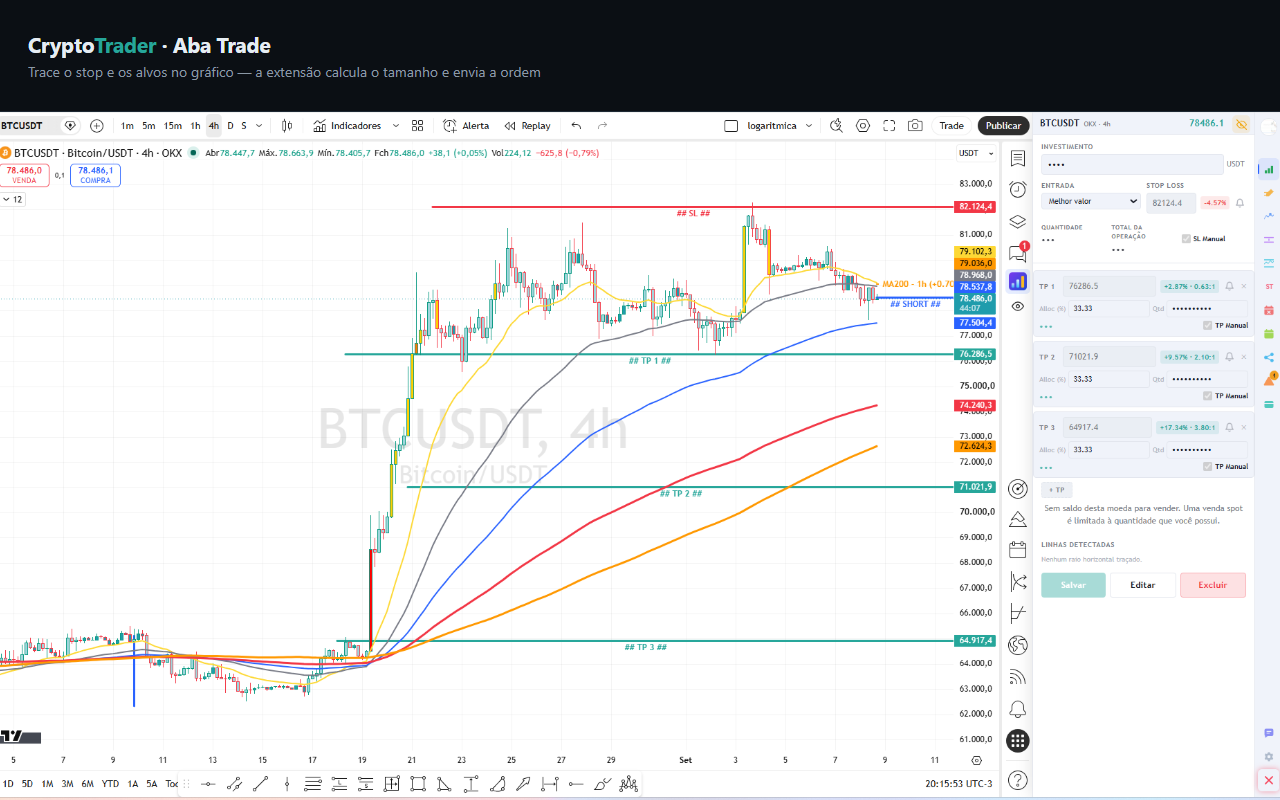Toggle TP Manual checkbox for TP 1
The width and height of the screenshot is (1280, 800).
pos(1207,325)
